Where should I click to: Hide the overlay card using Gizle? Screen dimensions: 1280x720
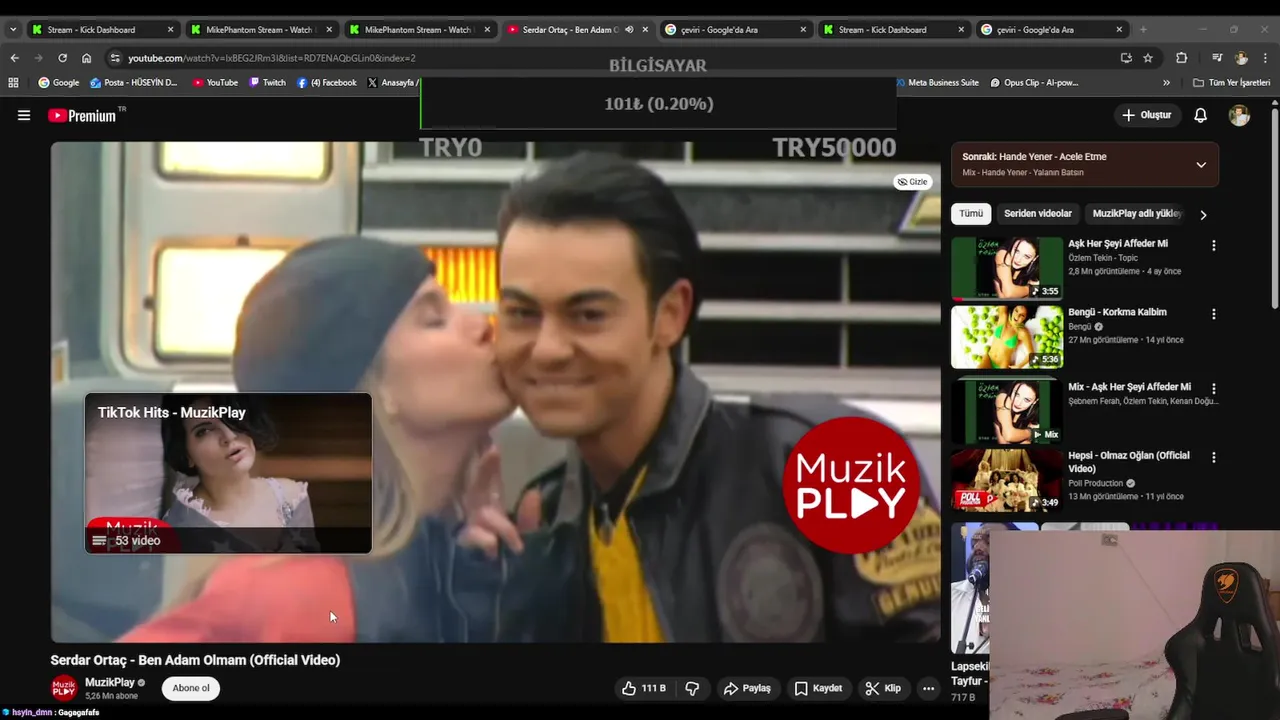(x=912, y=182)
